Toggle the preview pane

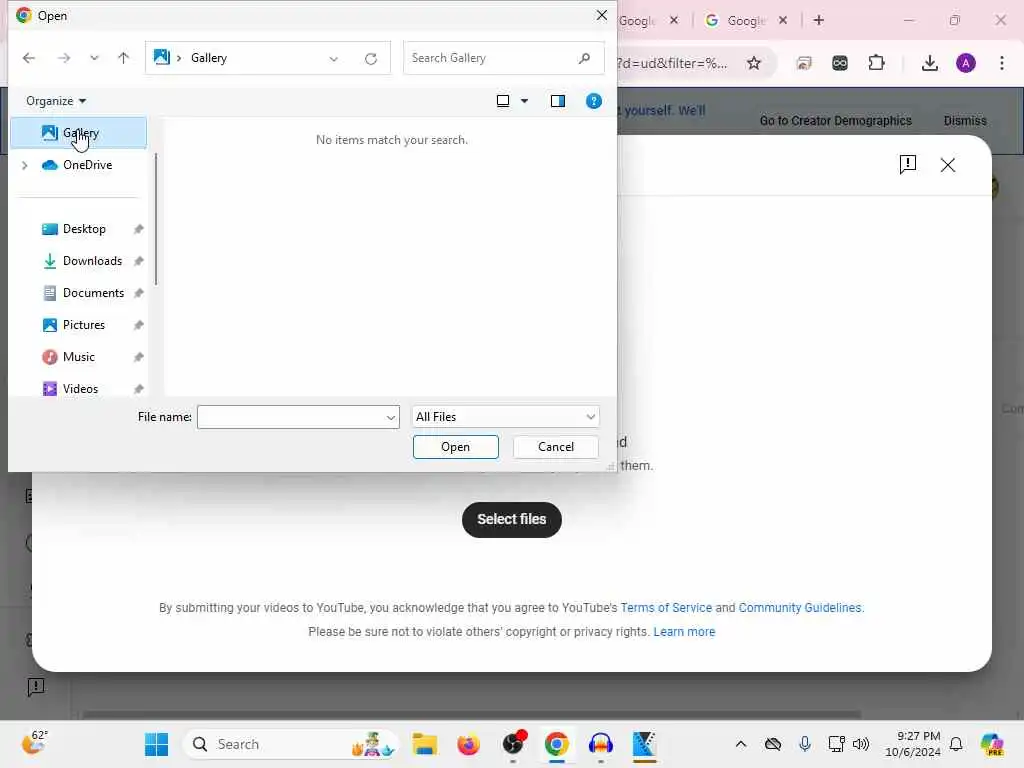[558, 101]
